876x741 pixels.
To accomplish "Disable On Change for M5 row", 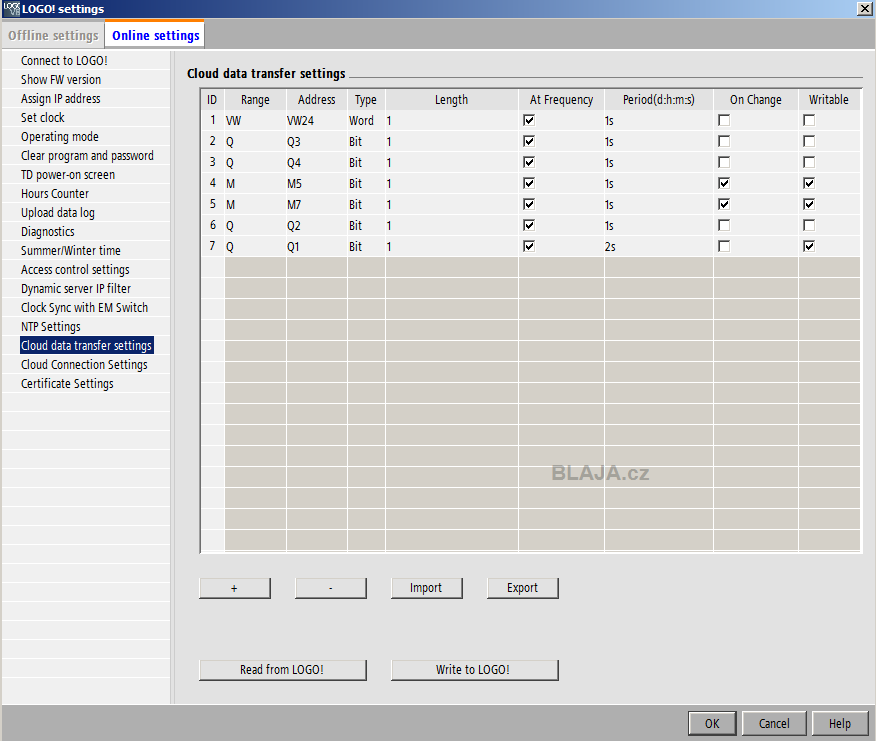I will tap(724, 183).
